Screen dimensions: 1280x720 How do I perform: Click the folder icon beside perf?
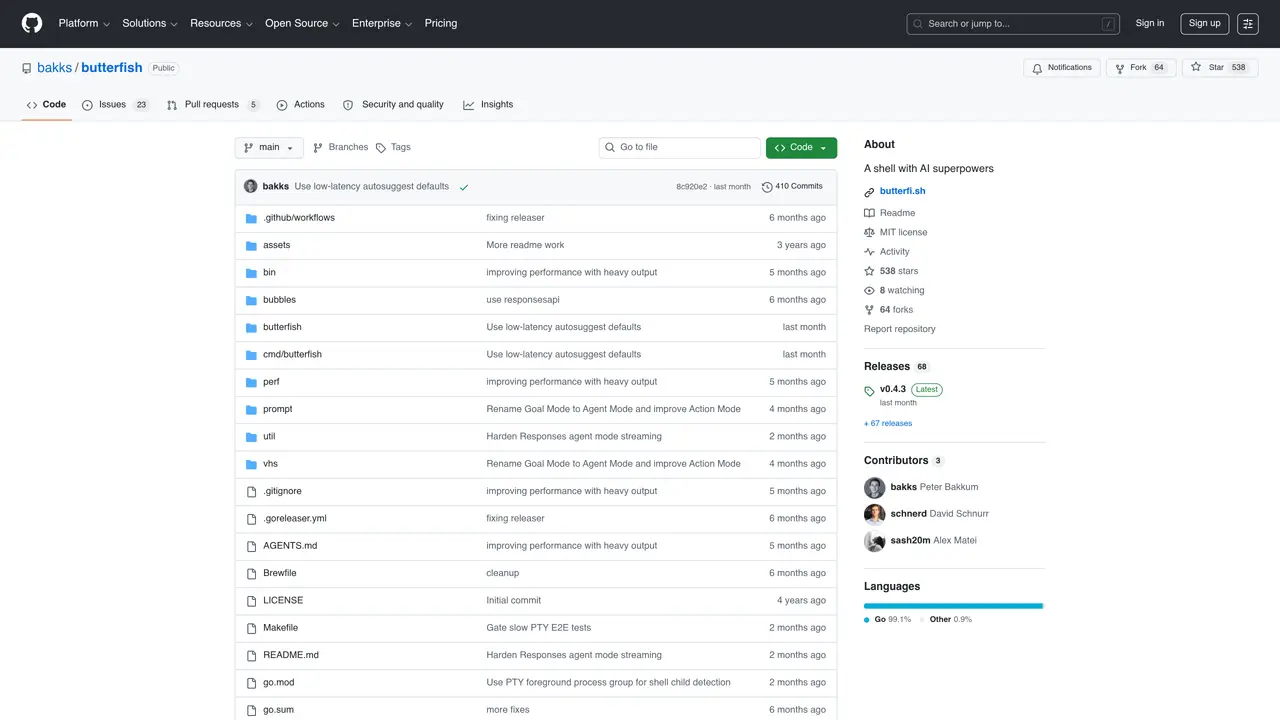click(252, 382)
